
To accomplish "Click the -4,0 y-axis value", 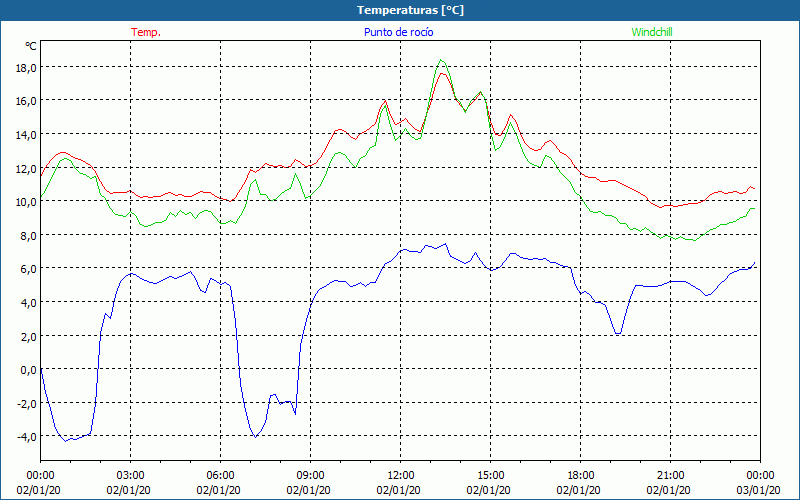I will [26, 437].
